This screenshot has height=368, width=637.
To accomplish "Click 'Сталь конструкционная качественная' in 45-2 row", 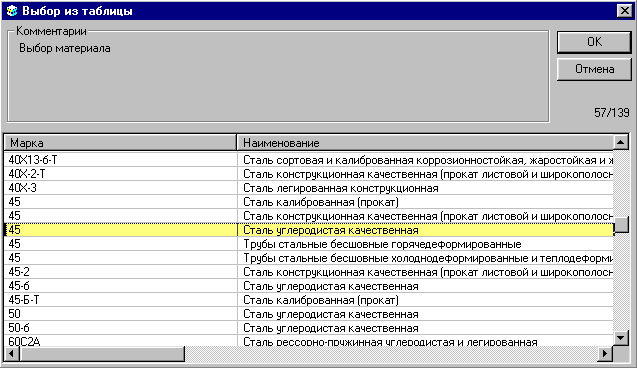I will (425, 272).
